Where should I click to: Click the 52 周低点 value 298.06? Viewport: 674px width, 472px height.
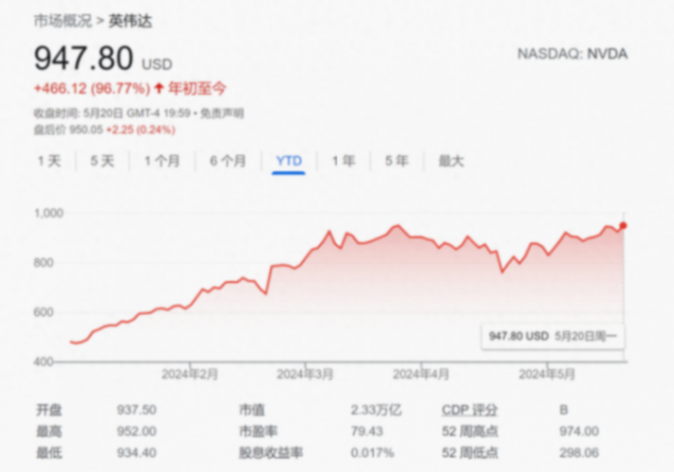point(579,453)
